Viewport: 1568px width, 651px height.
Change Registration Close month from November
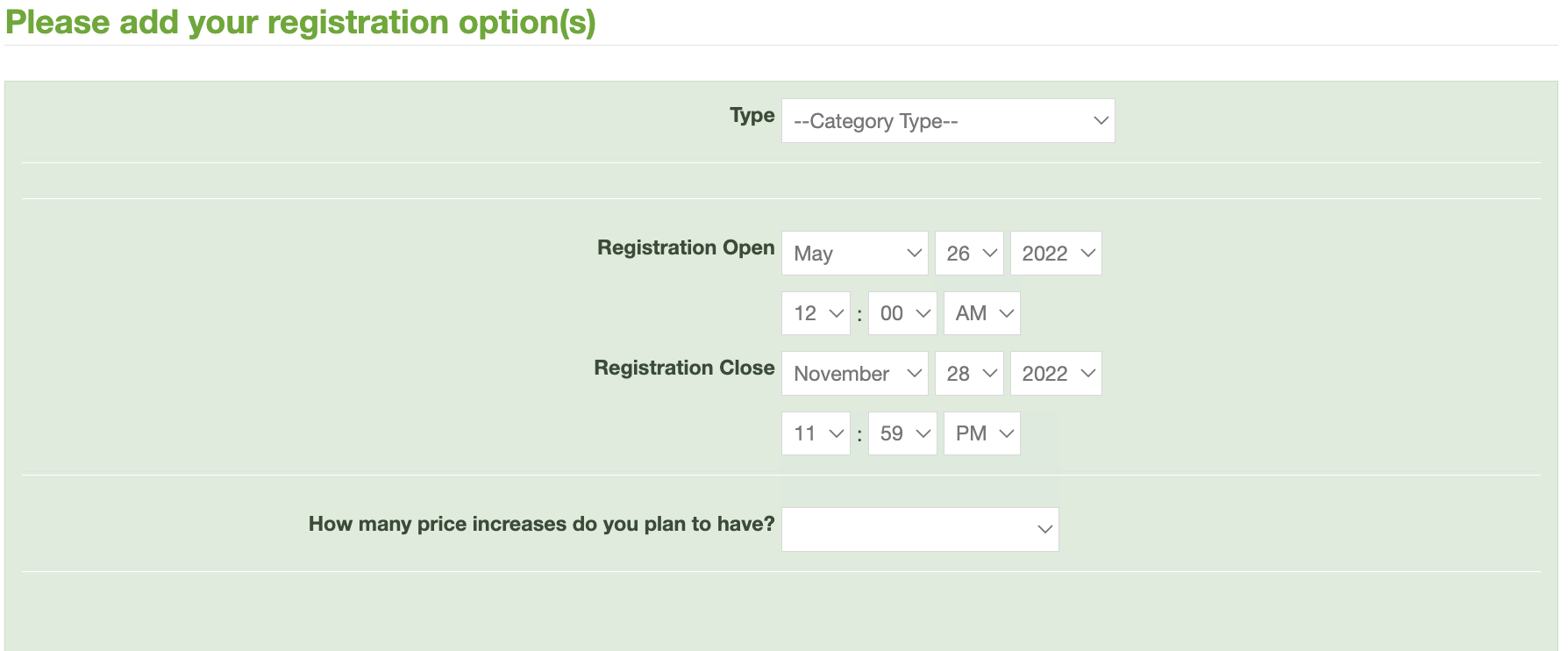pyautogui.click(x=854, y=374)
